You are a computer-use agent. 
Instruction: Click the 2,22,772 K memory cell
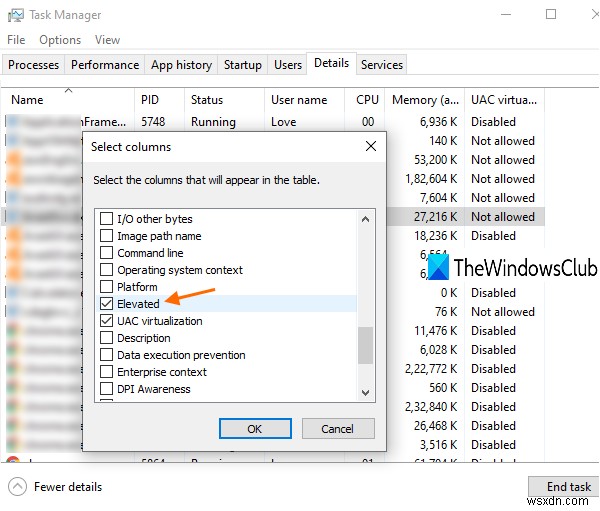point(431,369)
